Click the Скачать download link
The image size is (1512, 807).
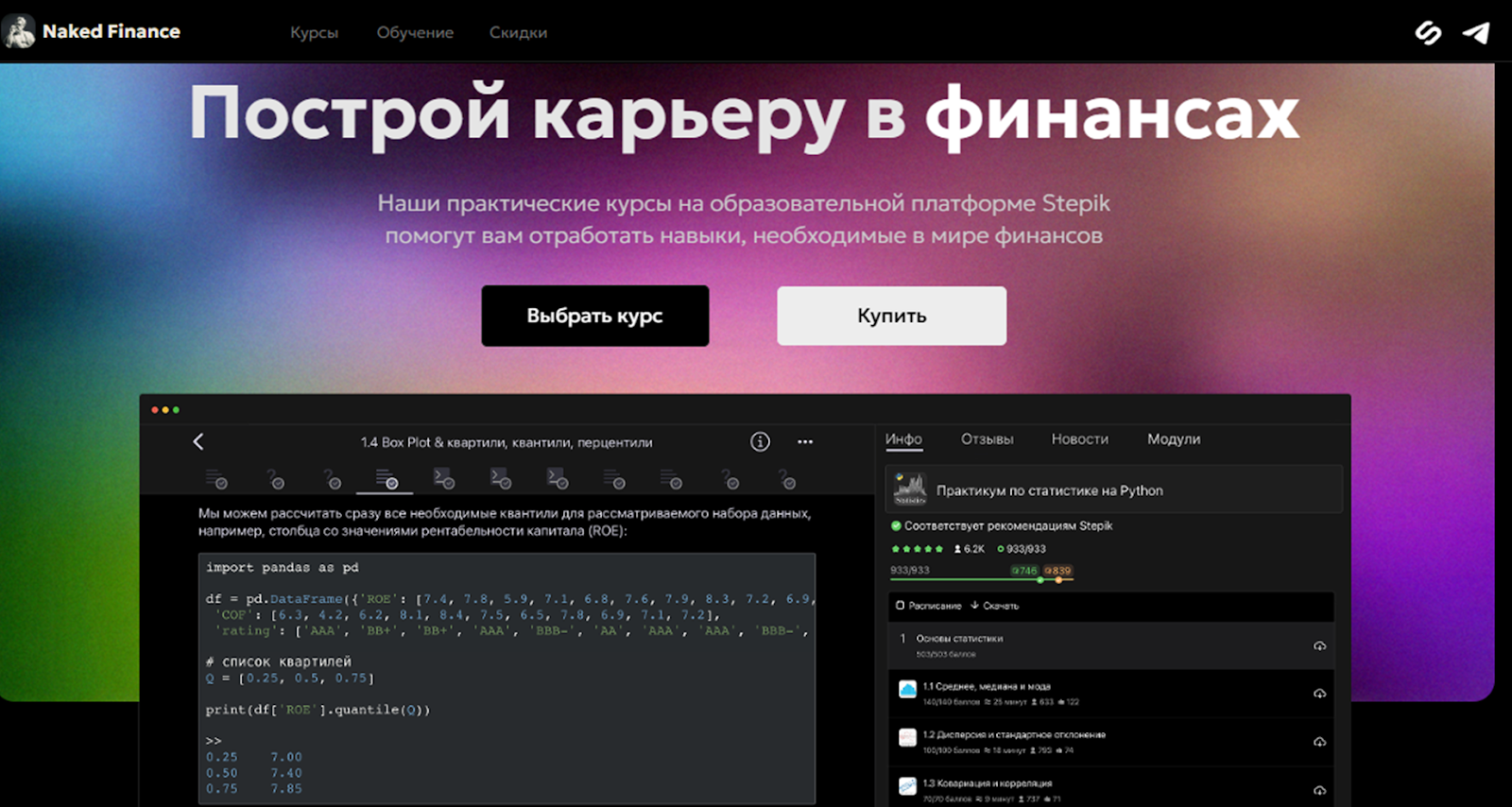(995, 606)
